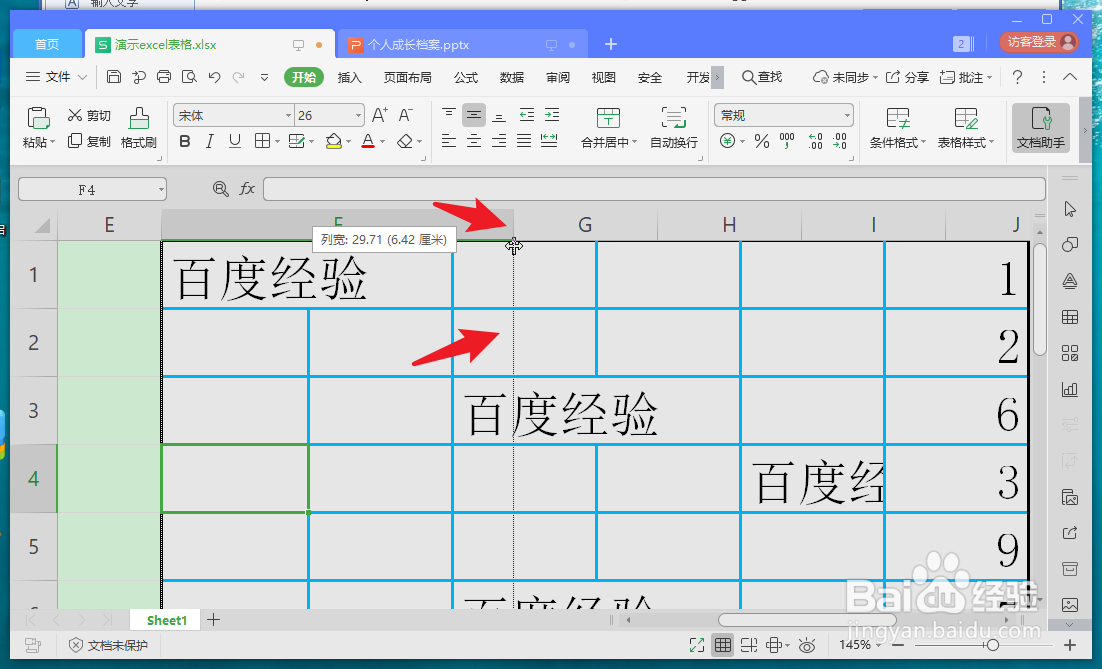Click the help question mark icon

1017,77
